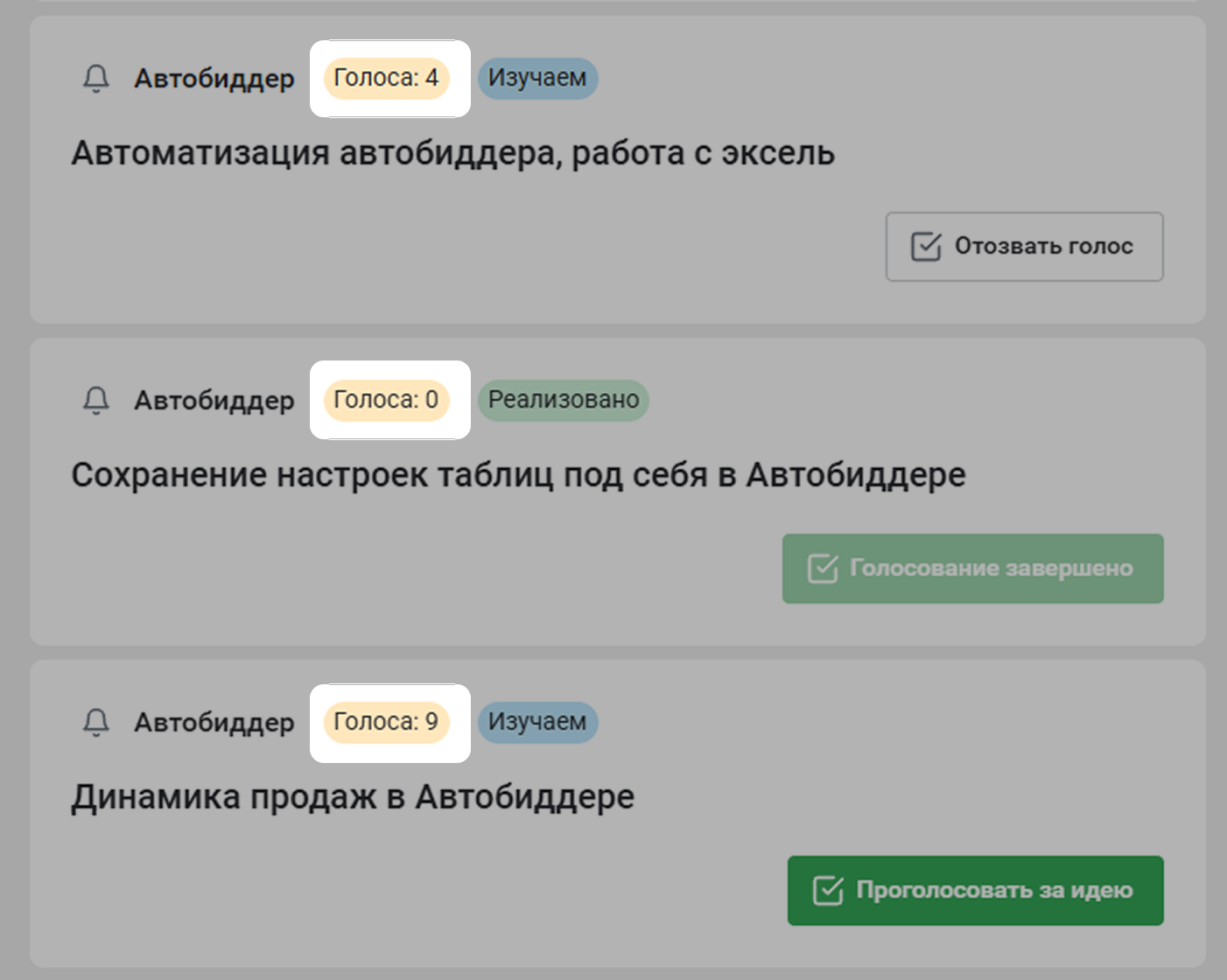Open idea Автоматизация автобиддера, работа с эксель
1227x980 pixels.
pyautogui.click(x=452, y=153)
